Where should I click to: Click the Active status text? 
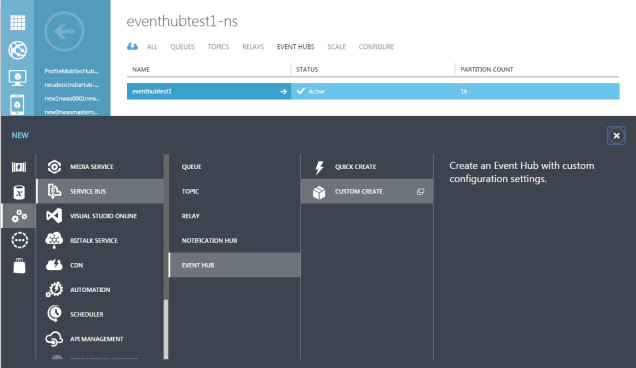click(x=316, y=92)
